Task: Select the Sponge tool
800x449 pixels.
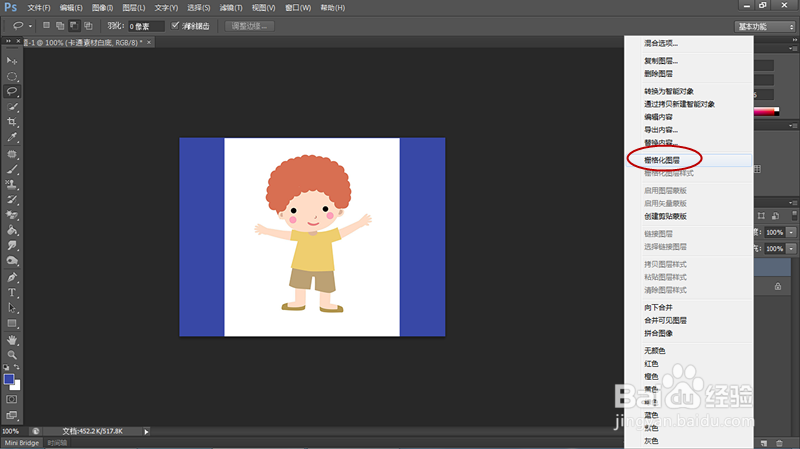Action: click(12, 261)
